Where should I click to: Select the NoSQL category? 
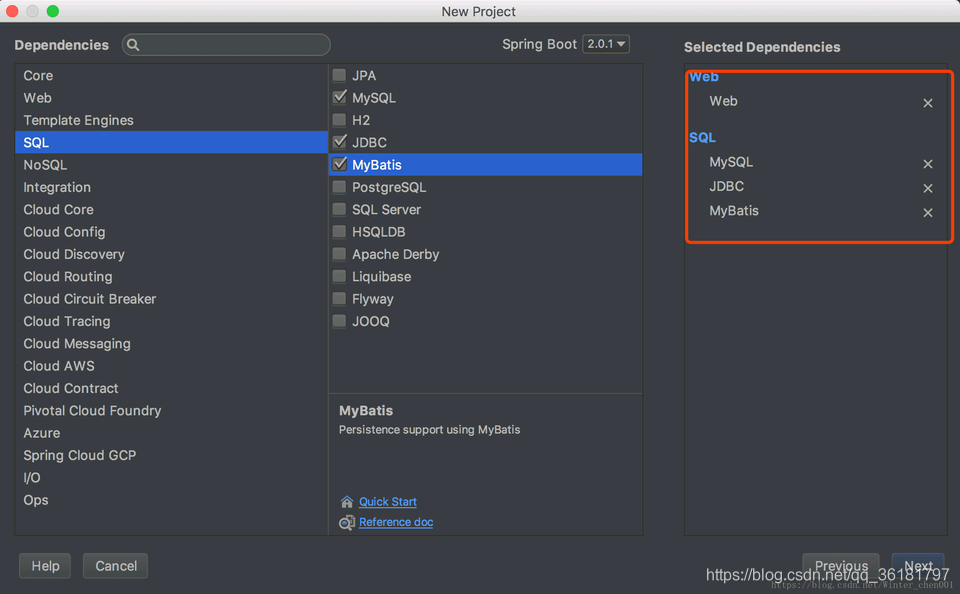coord(171,165)
